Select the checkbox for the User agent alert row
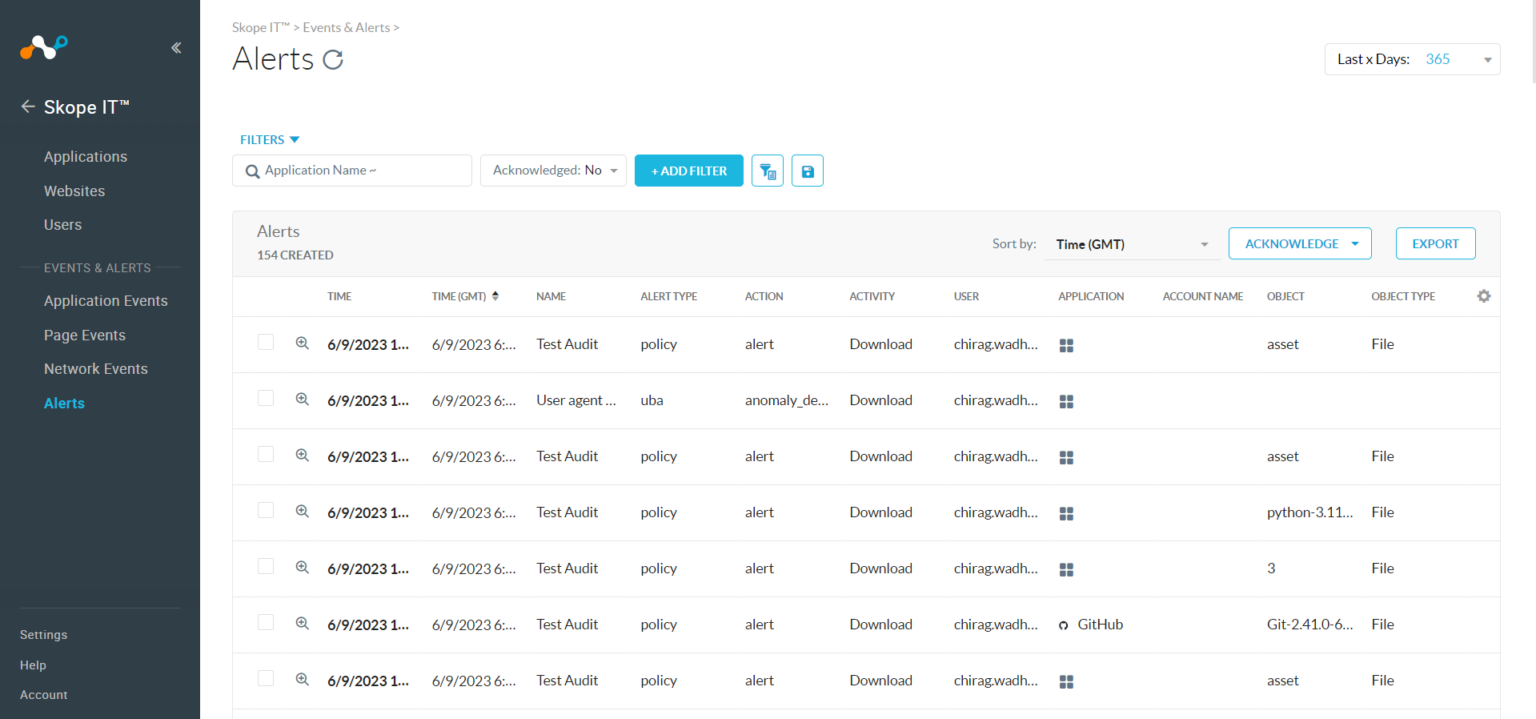 265,397
